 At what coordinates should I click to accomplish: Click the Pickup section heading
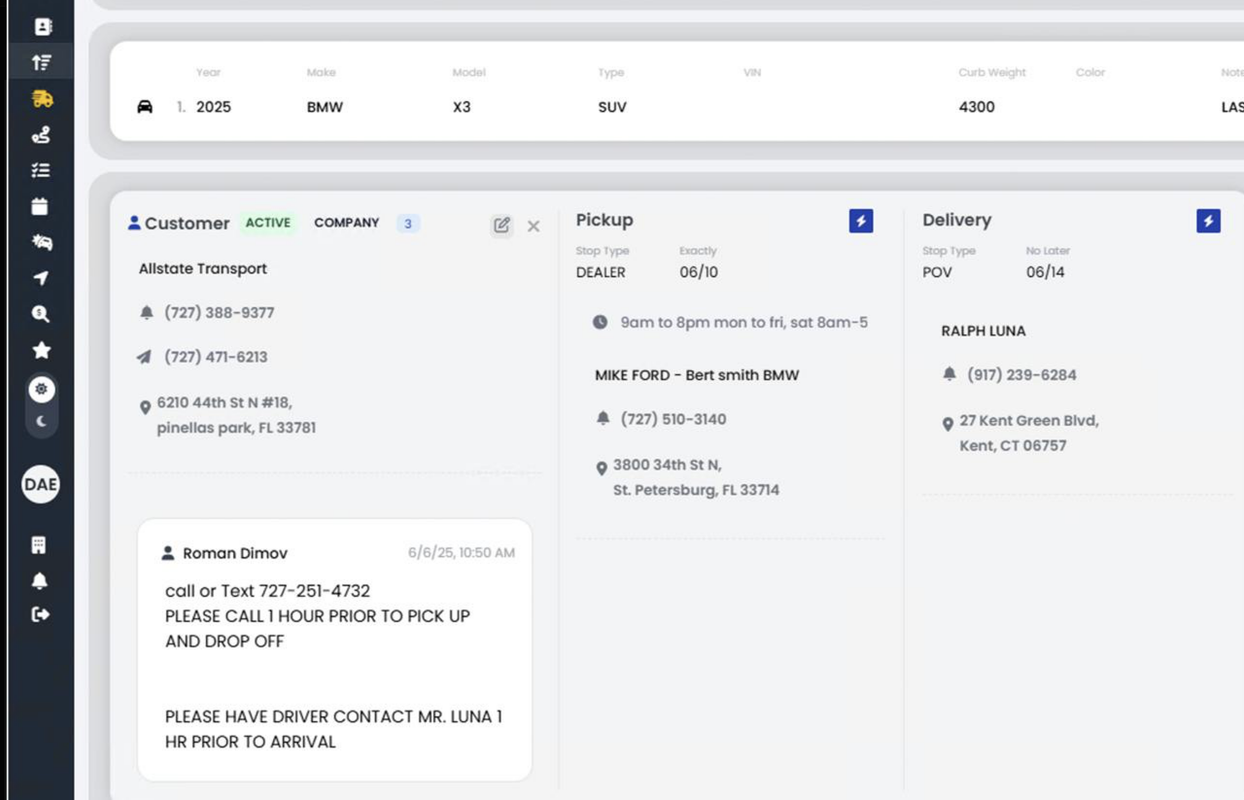point(604,220)
